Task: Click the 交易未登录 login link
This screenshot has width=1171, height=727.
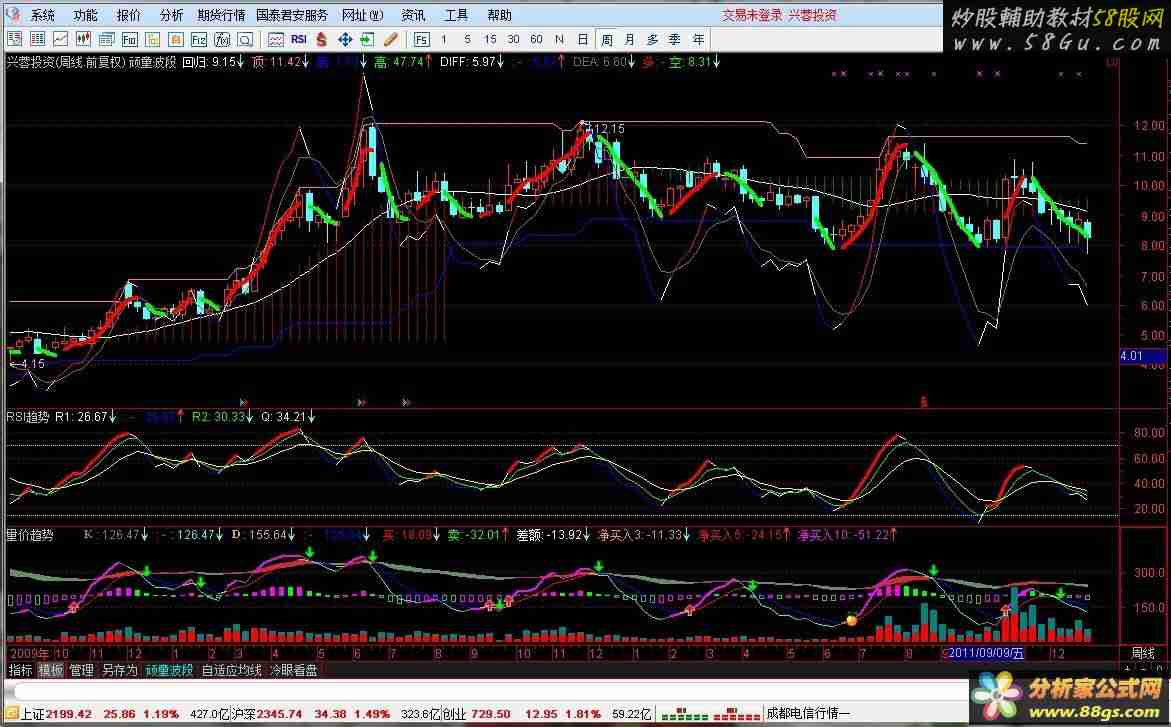Action: pos(752,15)
